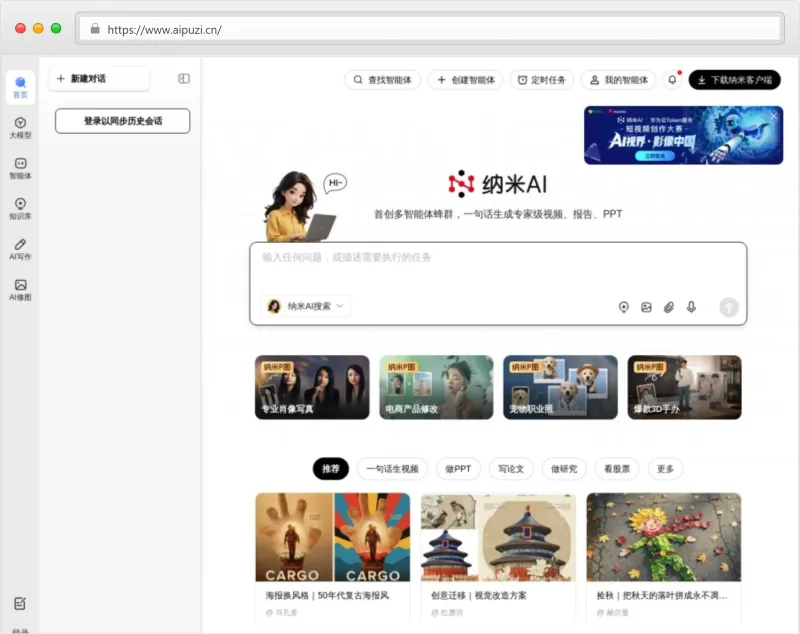Screen dimensions: 800x634
Task: Open the AI修图 sidebar icon
Action: [20, 290]
